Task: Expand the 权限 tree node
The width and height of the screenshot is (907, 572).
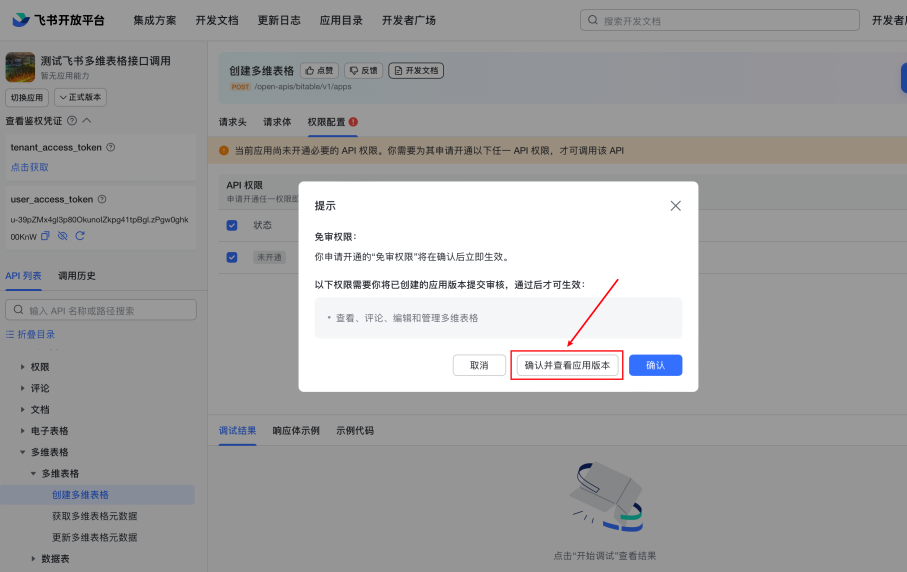Action: point(23,367)
